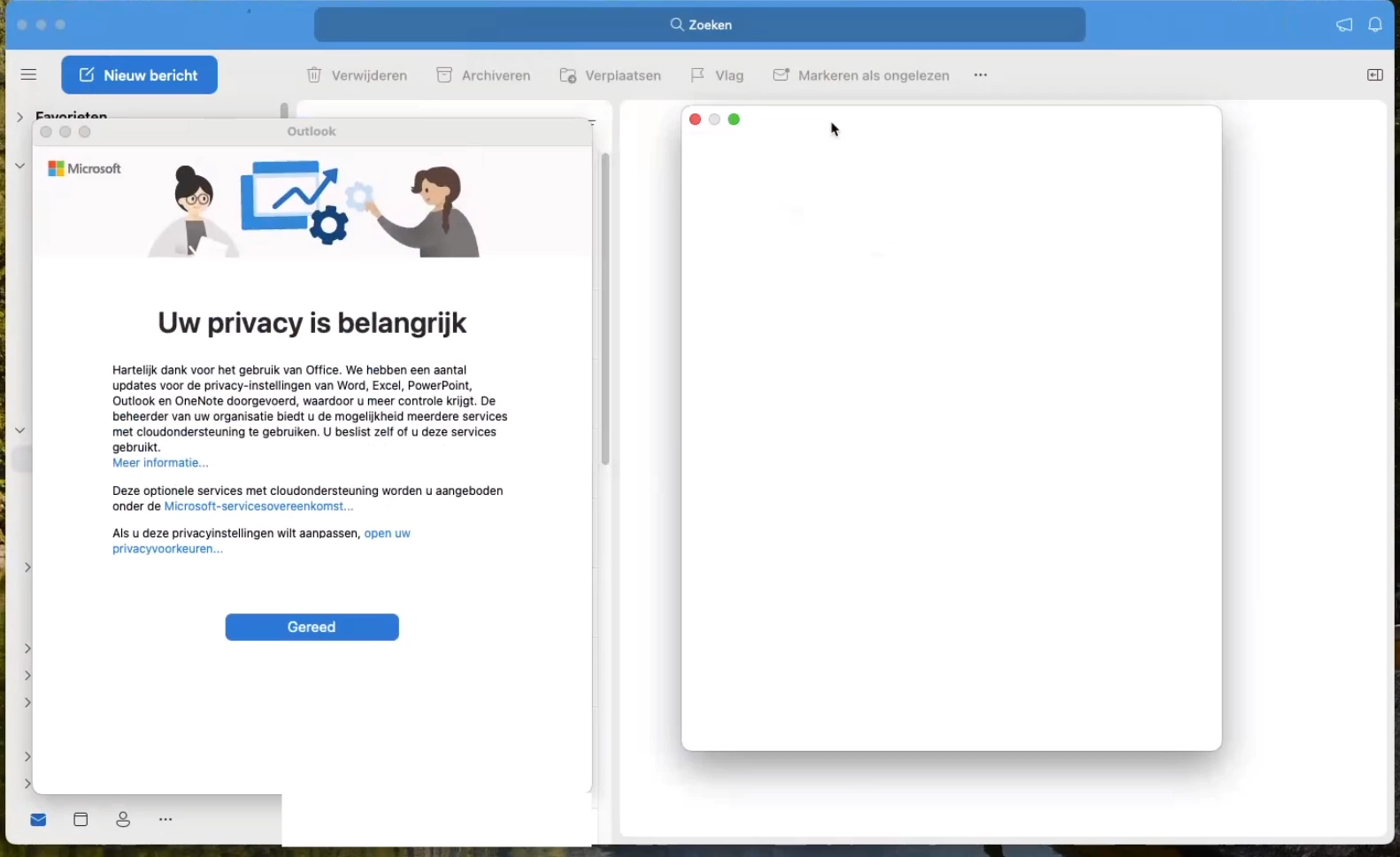Image resolution: width=1400 pixels, height=857 pixels.
Task: Open the announcements megaphone icon
Action: (x=1344, y=25)
